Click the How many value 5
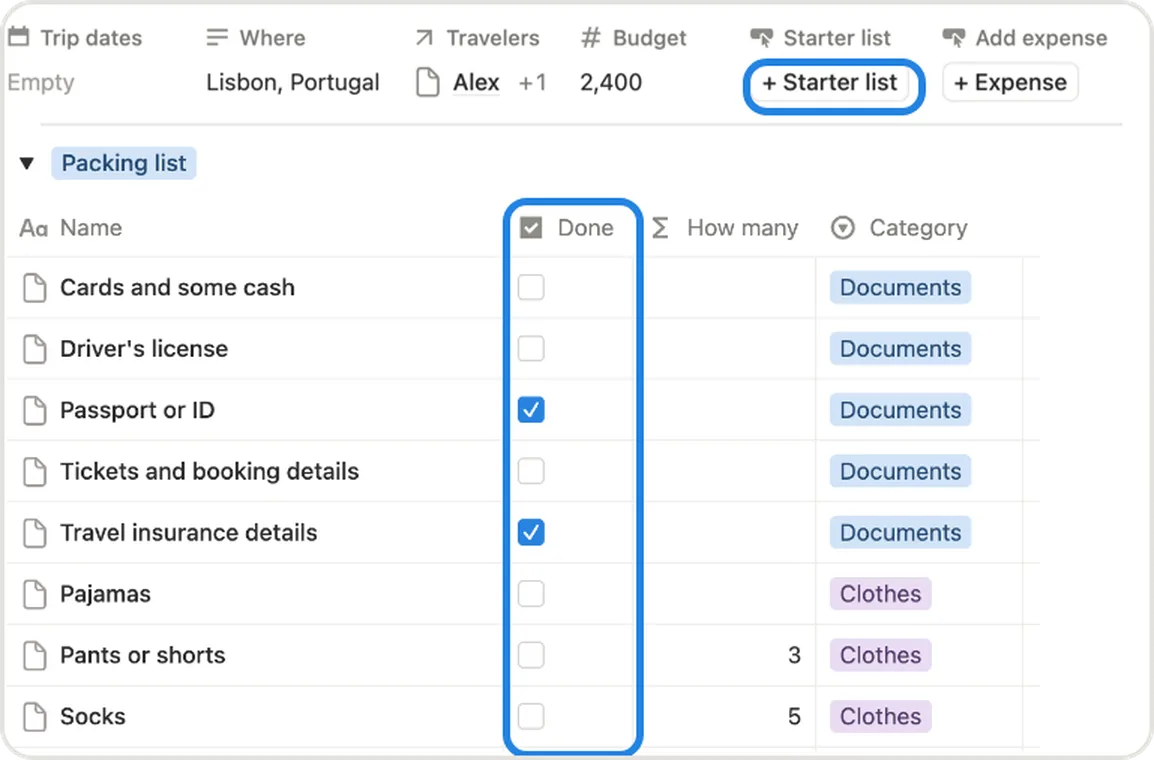This screenshot has height=760, width=1154. [794, 717]
